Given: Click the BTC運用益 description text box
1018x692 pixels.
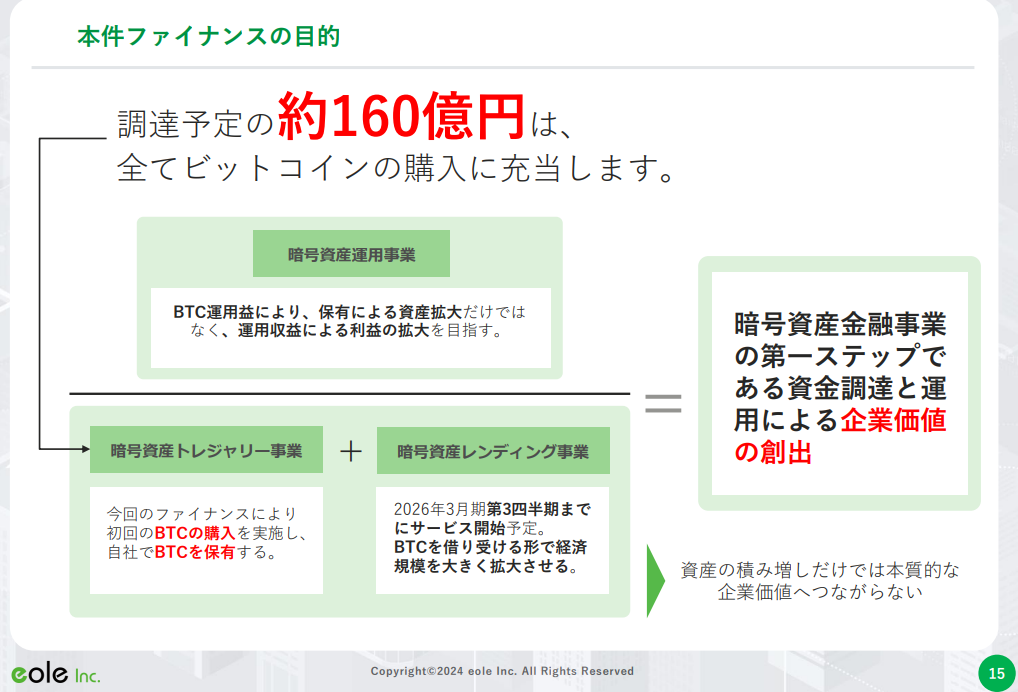Looking at the screenshot, I should [x=350, y=322].
